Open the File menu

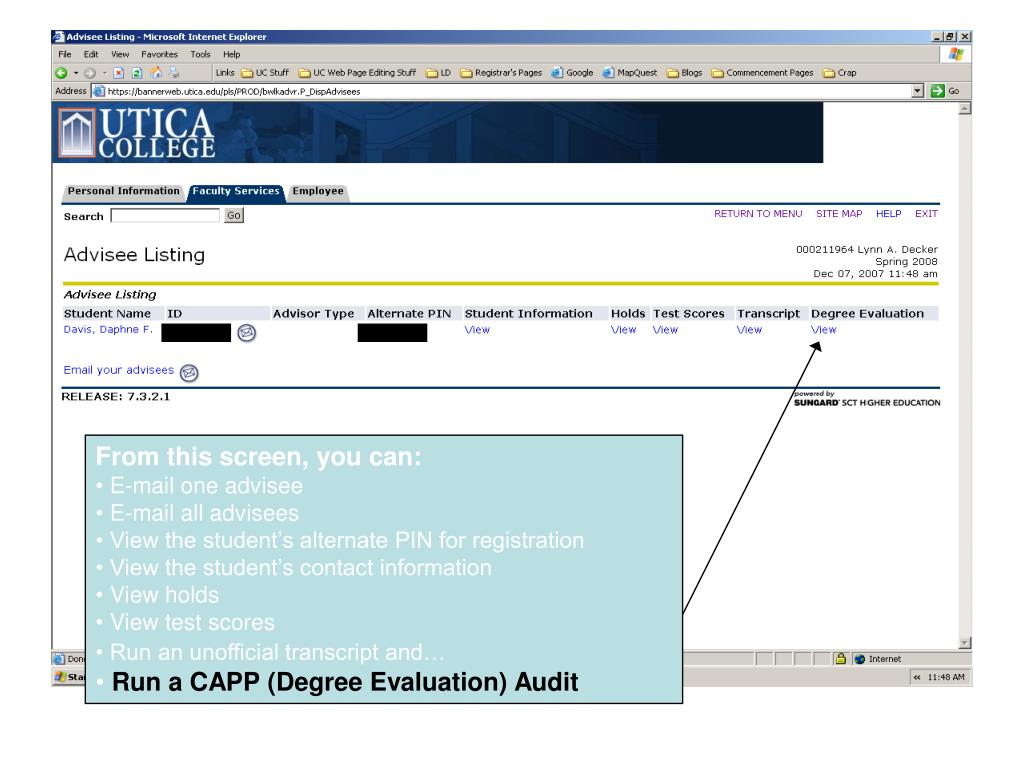[65, 55]
